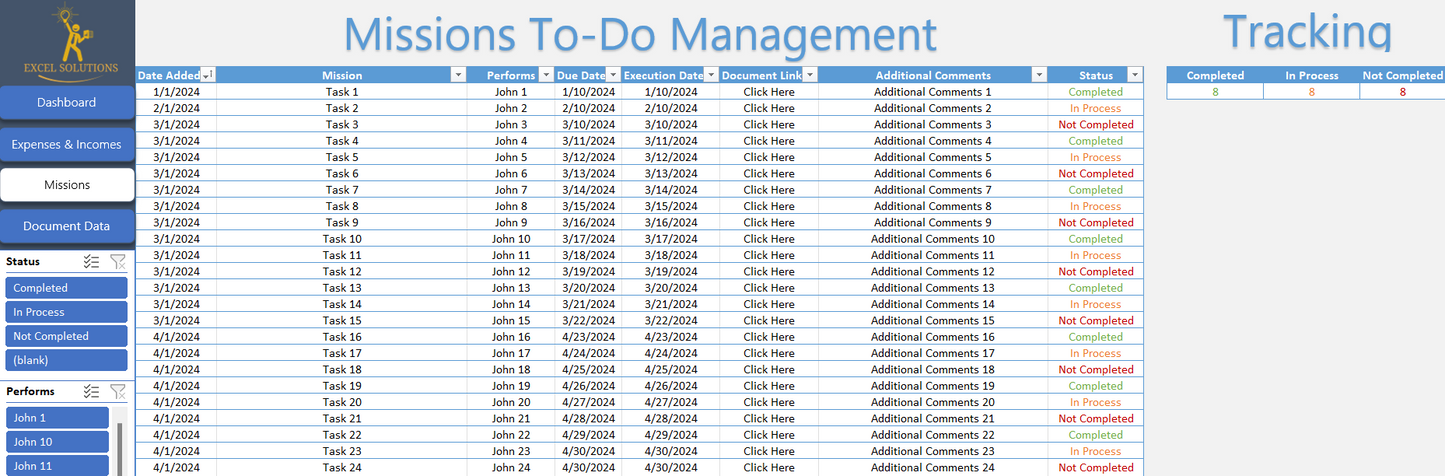Click the Missions To-Do Management title

point(640,33)
